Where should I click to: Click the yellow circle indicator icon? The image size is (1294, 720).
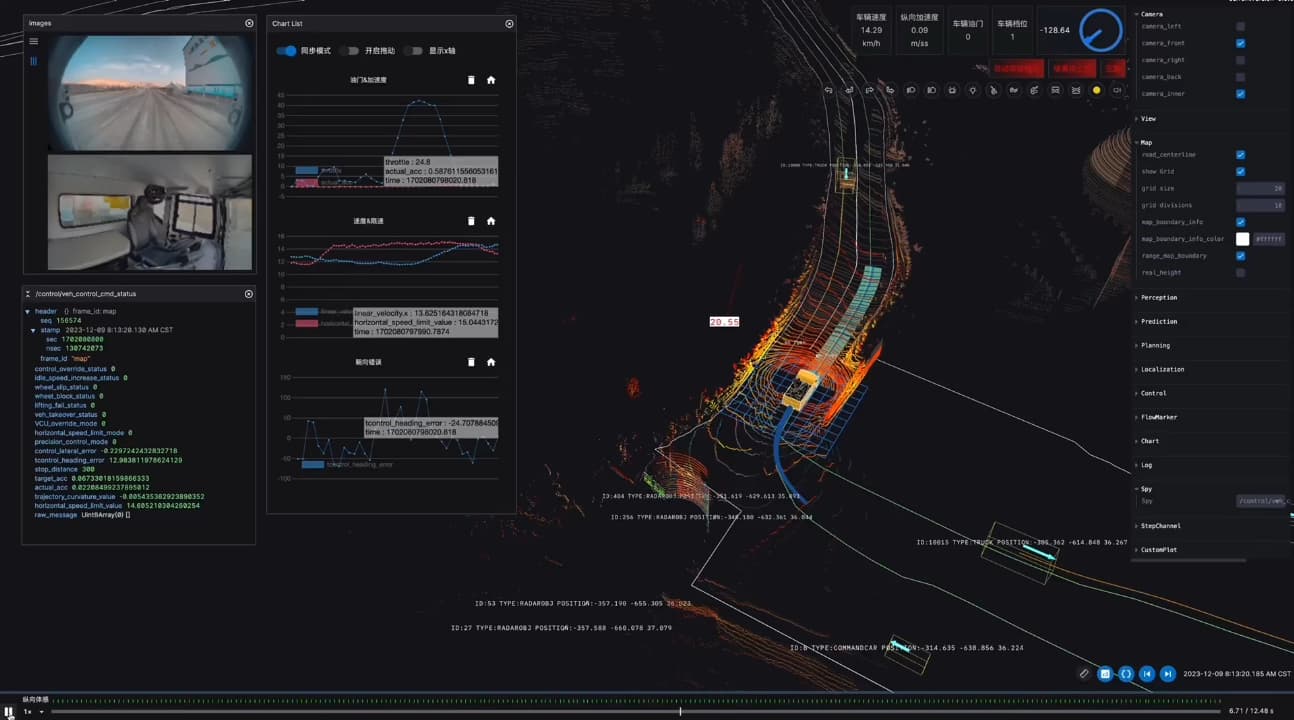tap(1097, 90)
